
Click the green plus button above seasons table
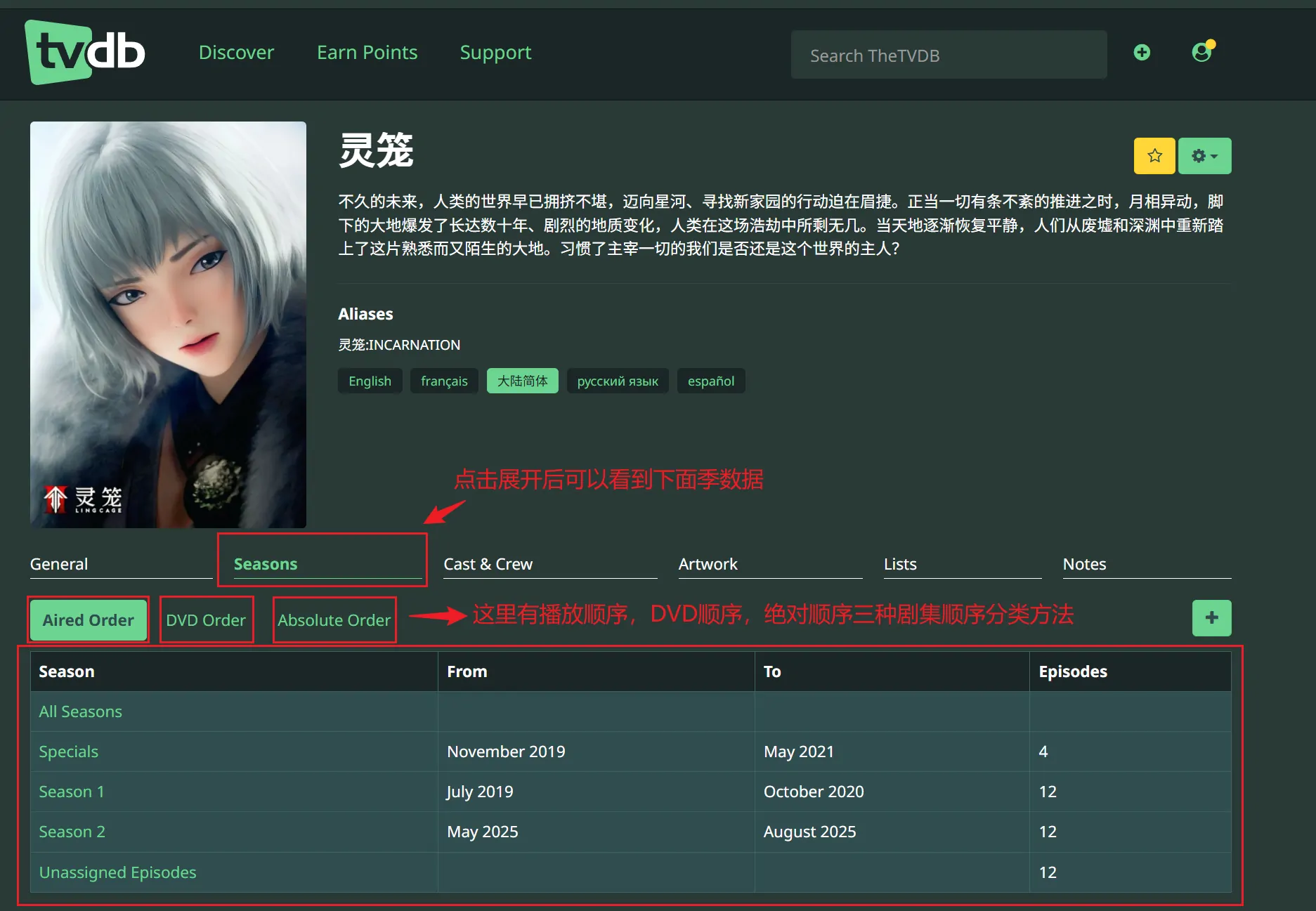point(1211,618)
